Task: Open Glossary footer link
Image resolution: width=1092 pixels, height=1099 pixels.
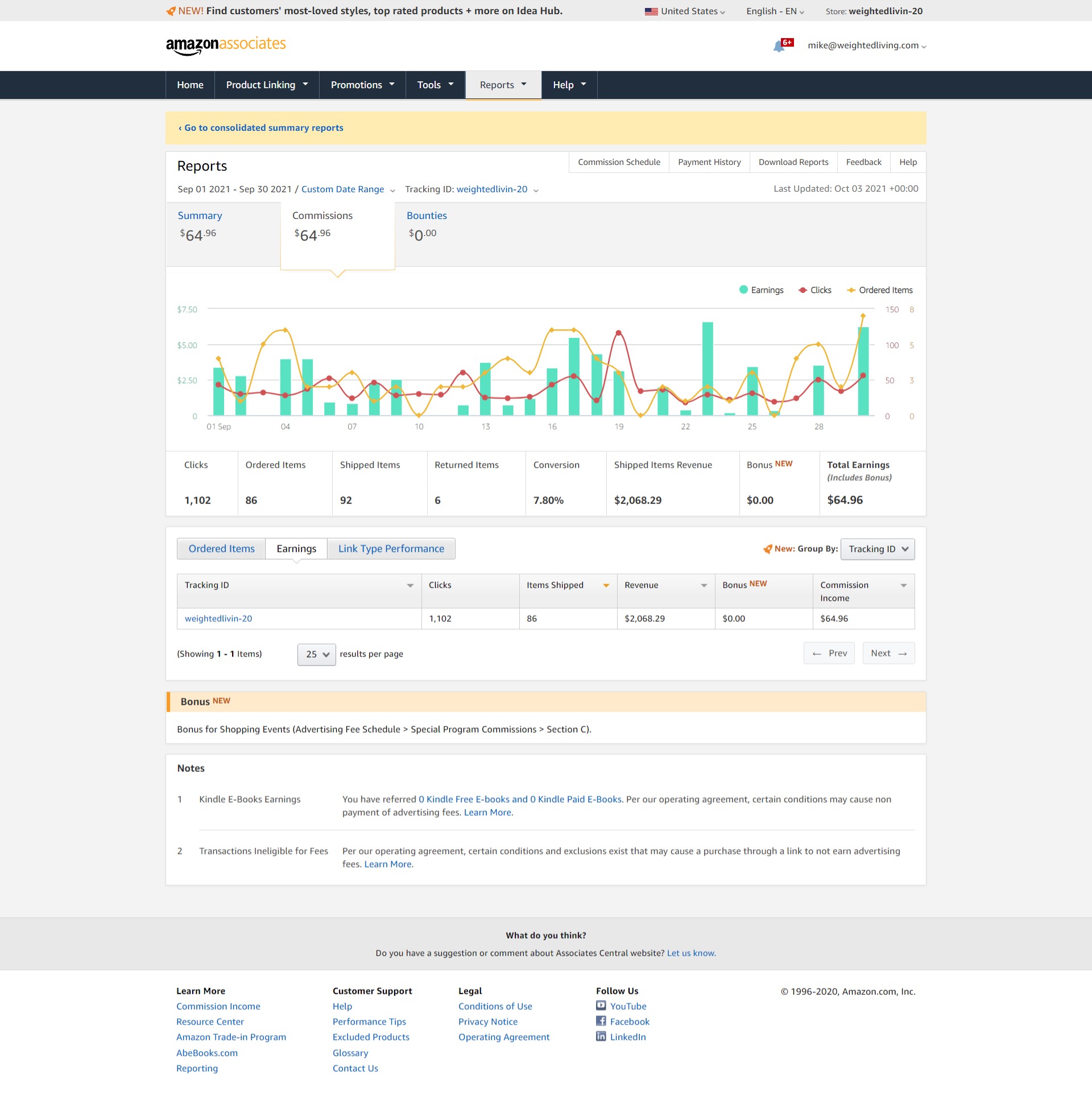Action: (x=350, y=1053)
